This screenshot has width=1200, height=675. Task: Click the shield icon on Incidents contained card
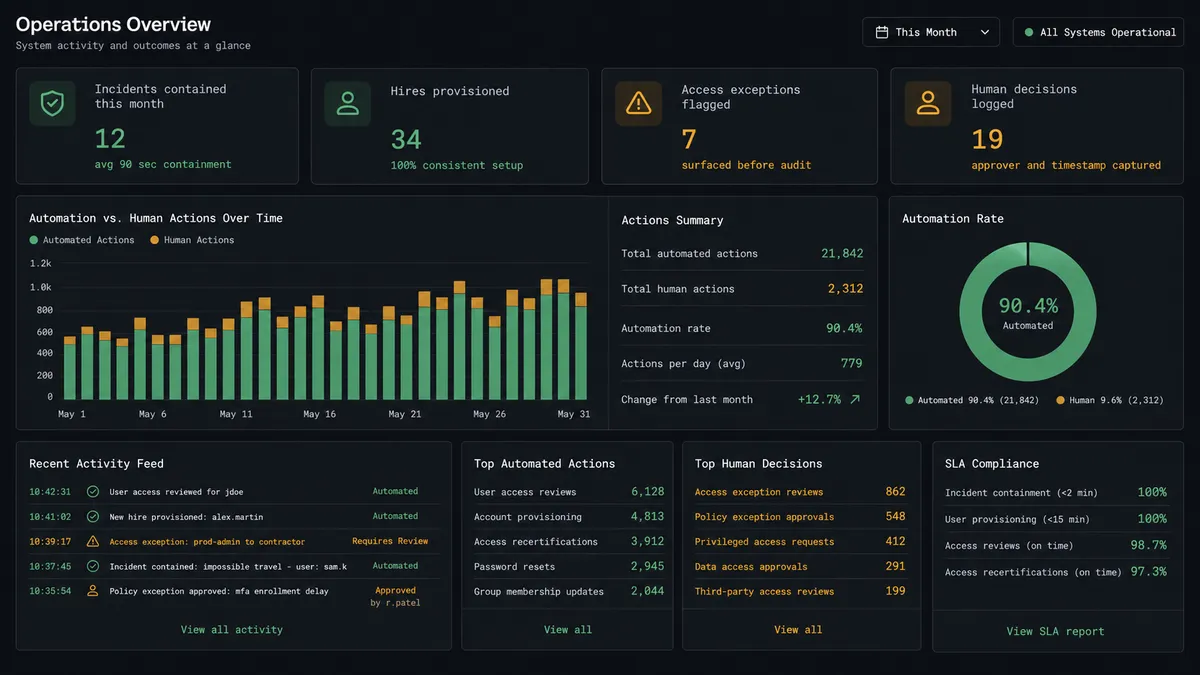pos(52,103)
